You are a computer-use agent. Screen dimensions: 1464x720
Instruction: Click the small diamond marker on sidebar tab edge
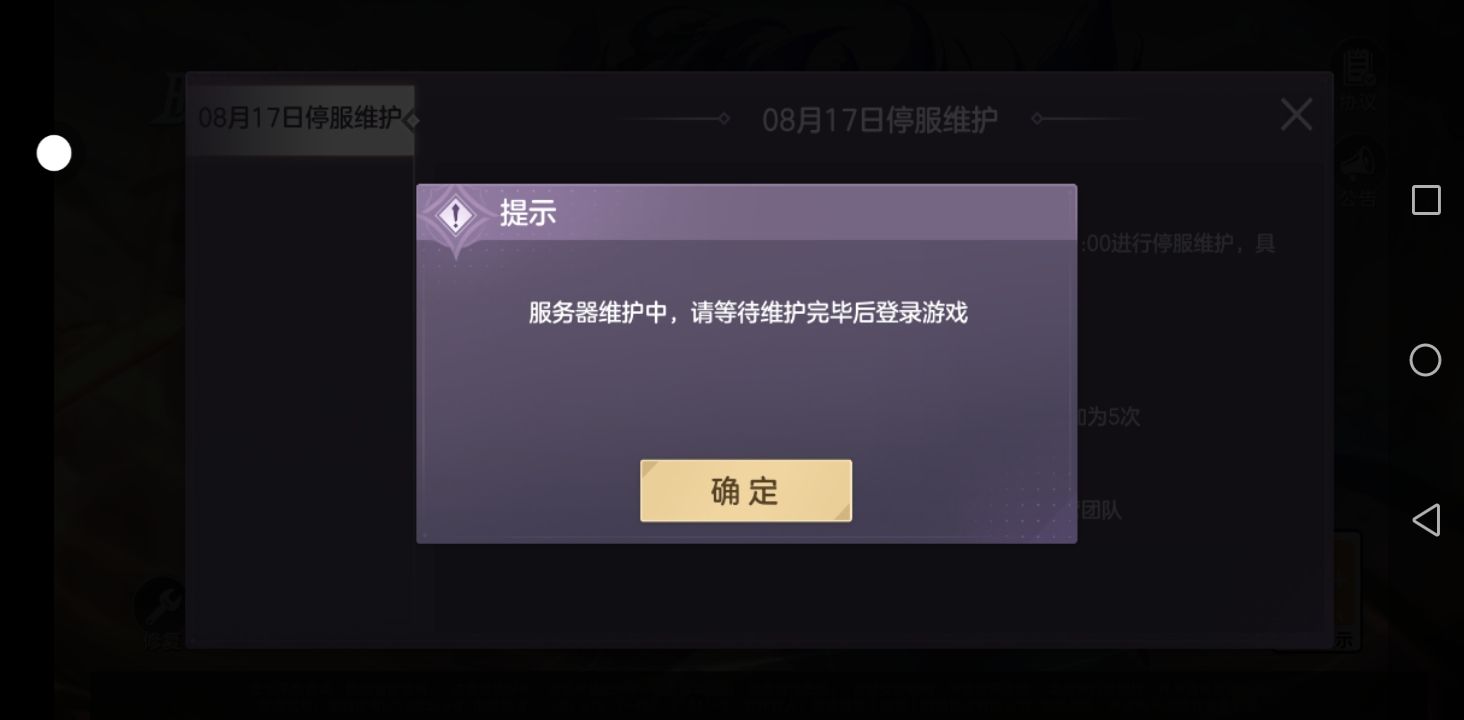(411, 120)
